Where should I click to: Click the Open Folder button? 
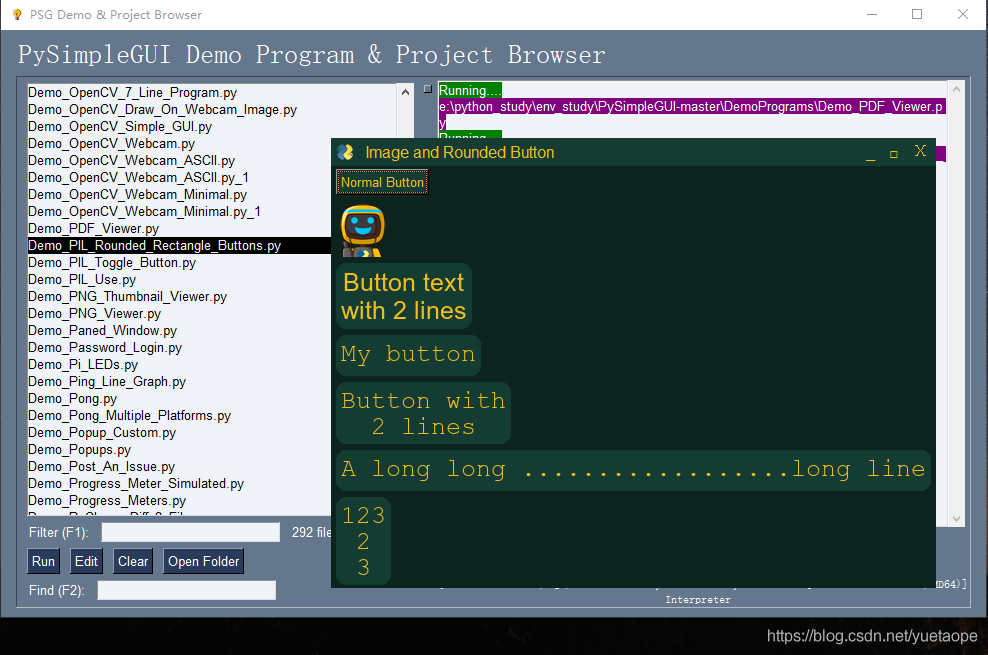(x=204, y=561)
